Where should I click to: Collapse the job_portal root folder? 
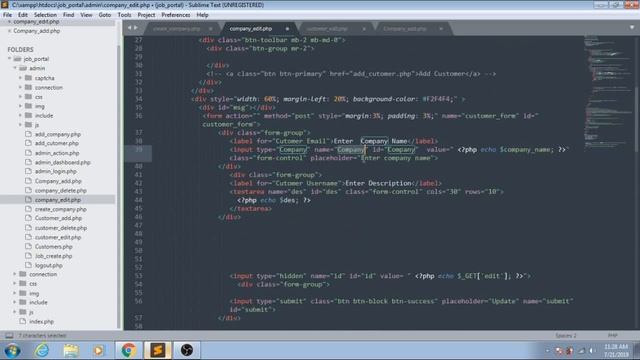pyautogui.click(x=9, y=59)
